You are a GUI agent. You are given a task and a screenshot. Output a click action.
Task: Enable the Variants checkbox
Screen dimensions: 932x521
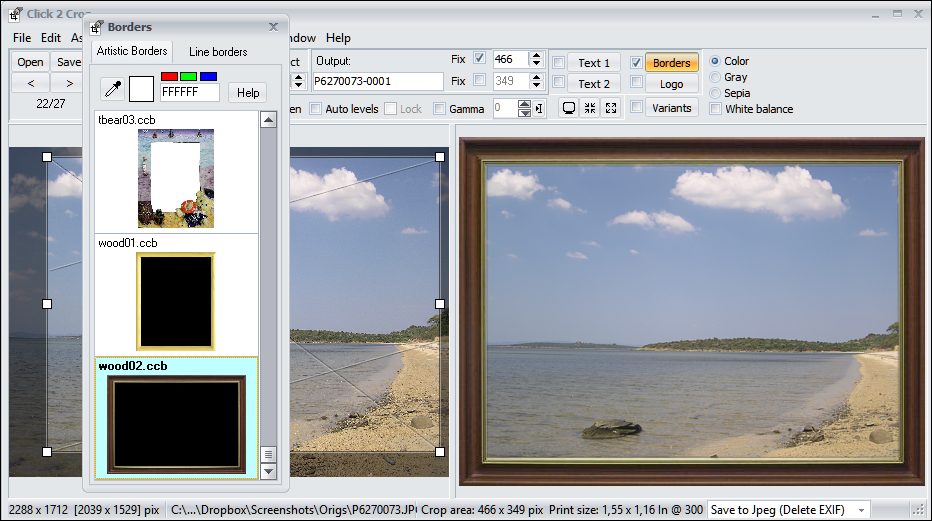(x=637, y=107)
